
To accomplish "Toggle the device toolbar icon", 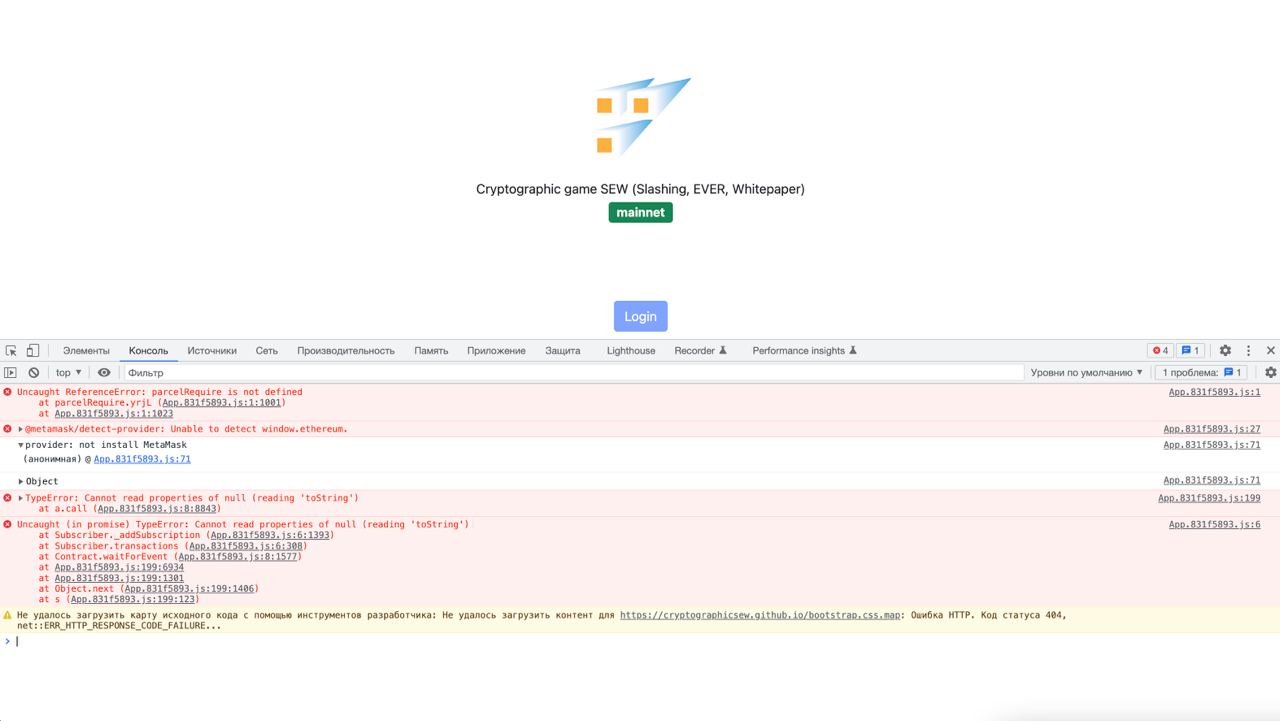I will 32,351.
